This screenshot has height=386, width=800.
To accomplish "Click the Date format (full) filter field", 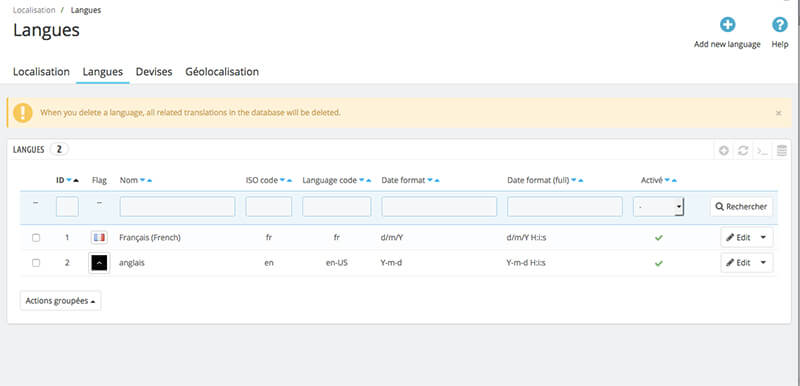I will [565, 207].
